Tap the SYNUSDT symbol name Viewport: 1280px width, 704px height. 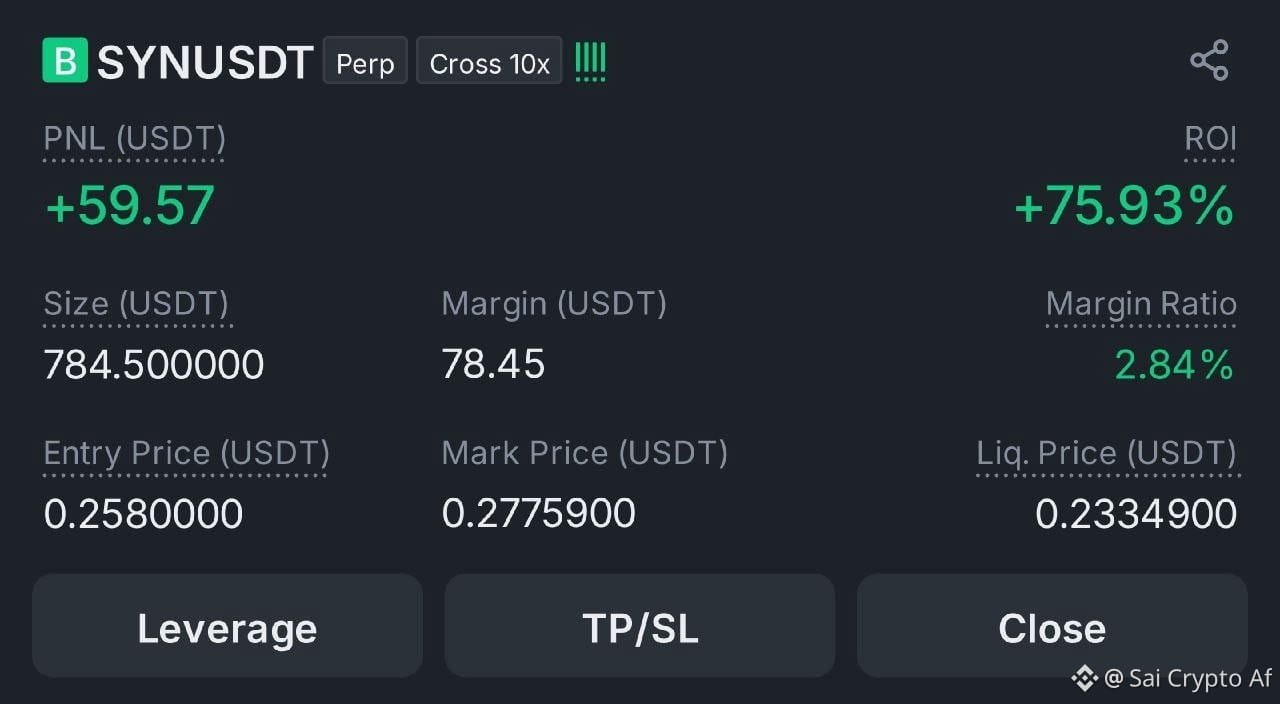[x=205, y=62]
